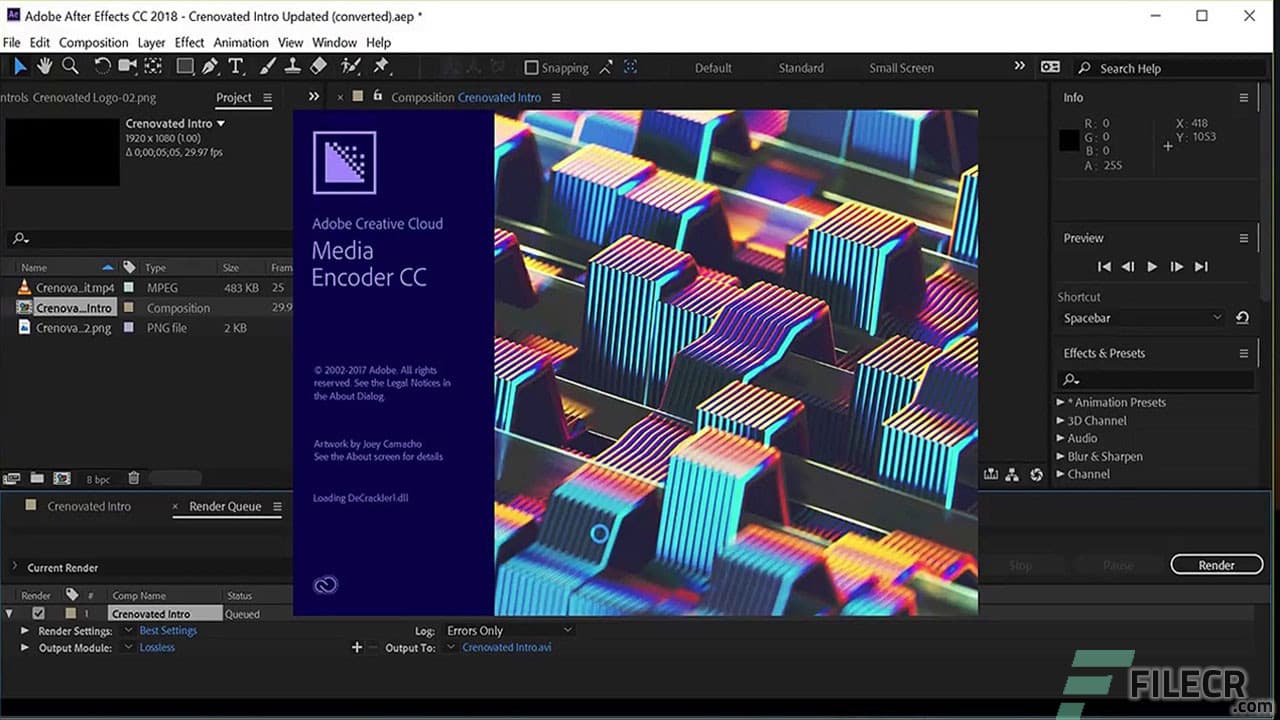Toggle the render checkbox for Crenovated Intro
Screen dimensions: 1280x720
pyautogui.click(x=37, y=613)
